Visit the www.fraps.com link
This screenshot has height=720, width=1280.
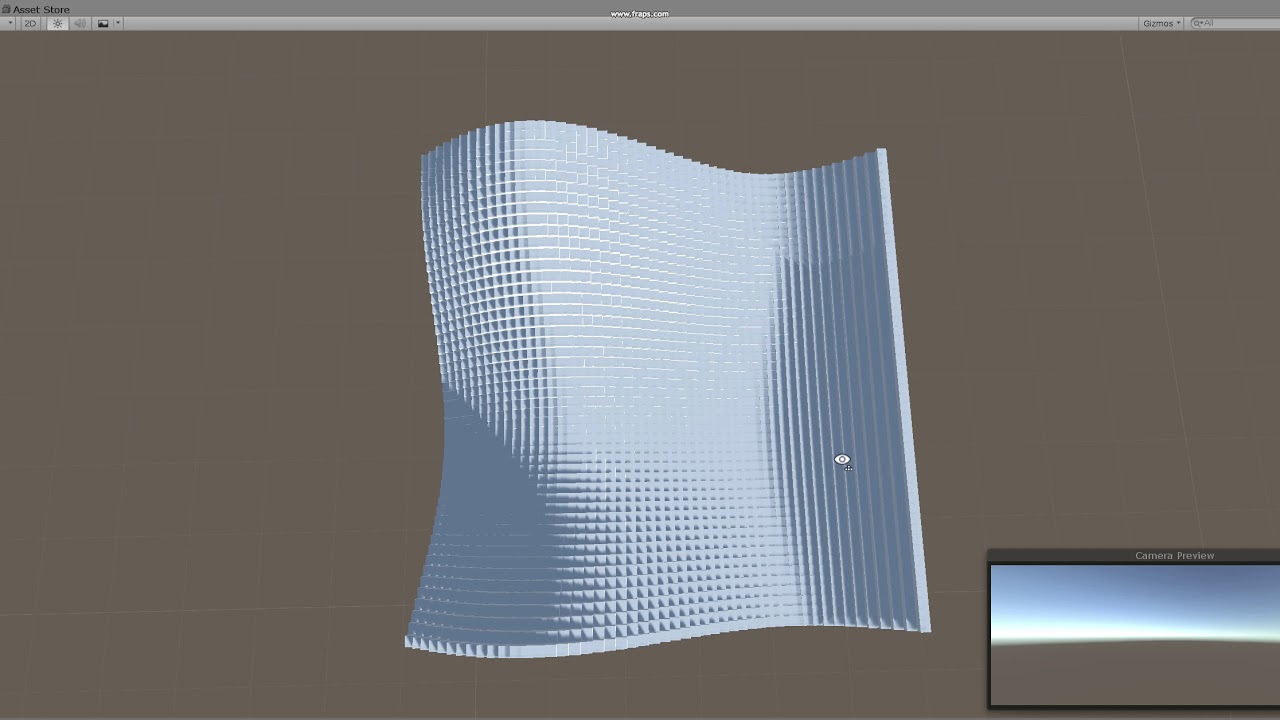(640, 13)
